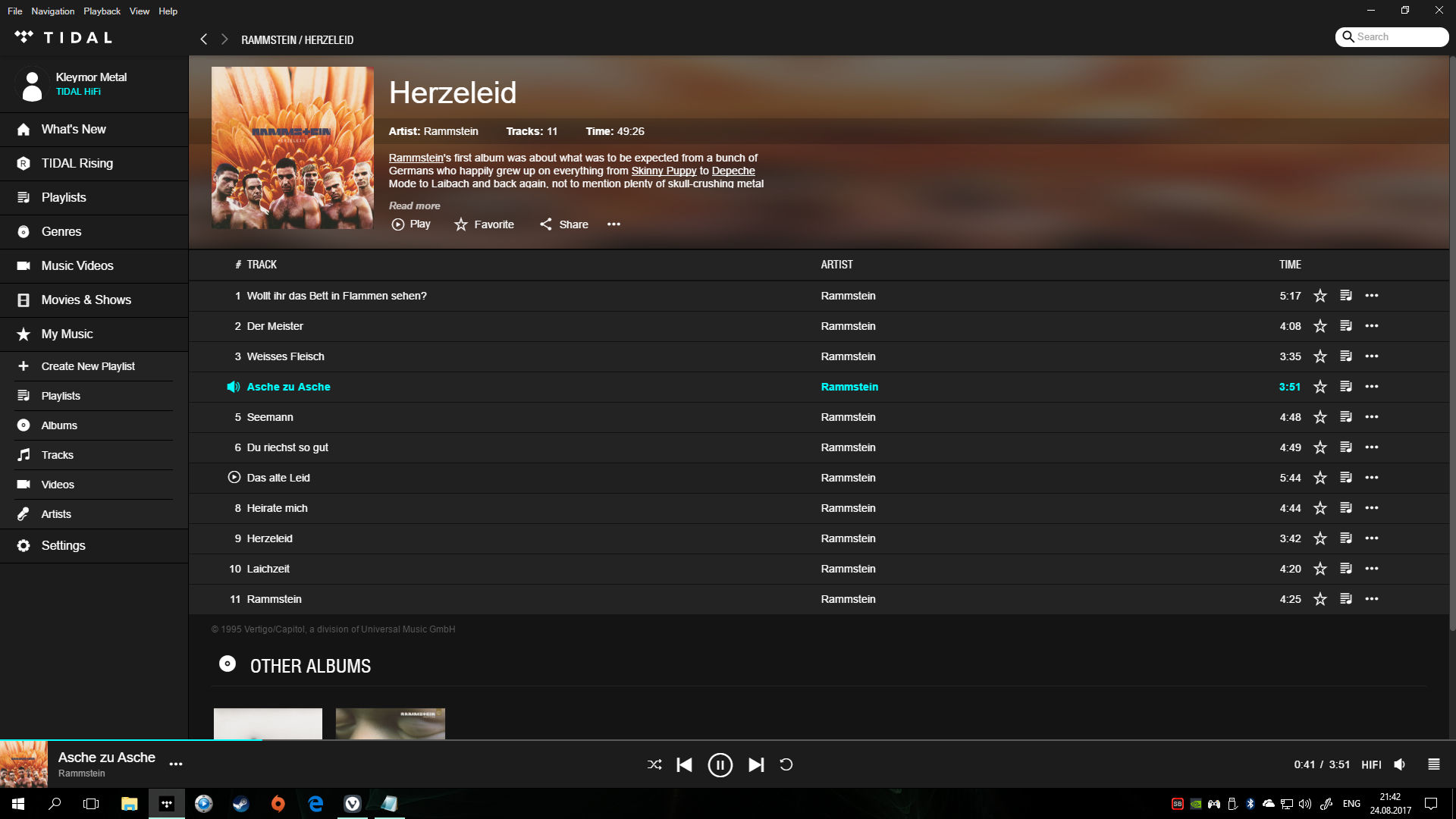
Task: Mute the player volume
Action: click(1400, 764)
